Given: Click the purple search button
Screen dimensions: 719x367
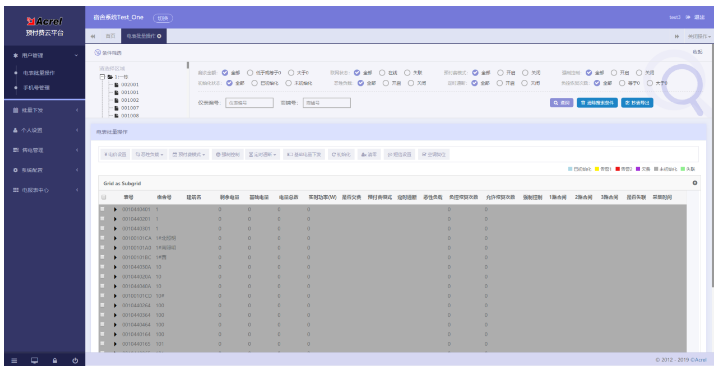Looking at the screenshot, I should coord(561,103).
